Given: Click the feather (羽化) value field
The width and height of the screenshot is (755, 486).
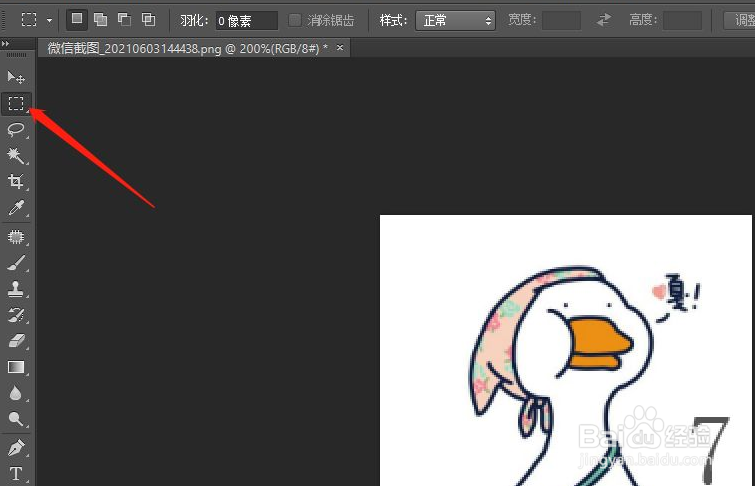Looking at the screenshot, I should pyautogui.click(x=247, y=21).
